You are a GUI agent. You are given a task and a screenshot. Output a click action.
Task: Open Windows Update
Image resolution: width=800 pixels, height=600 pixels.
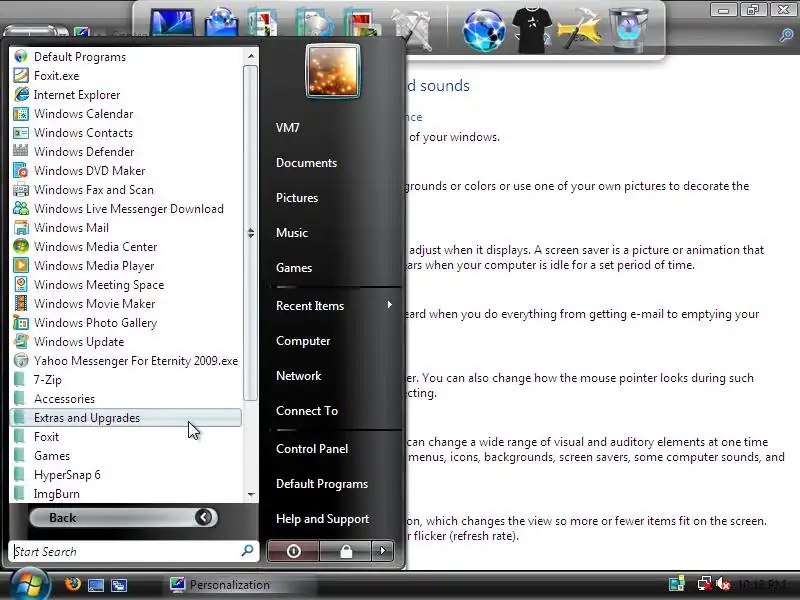126,342
